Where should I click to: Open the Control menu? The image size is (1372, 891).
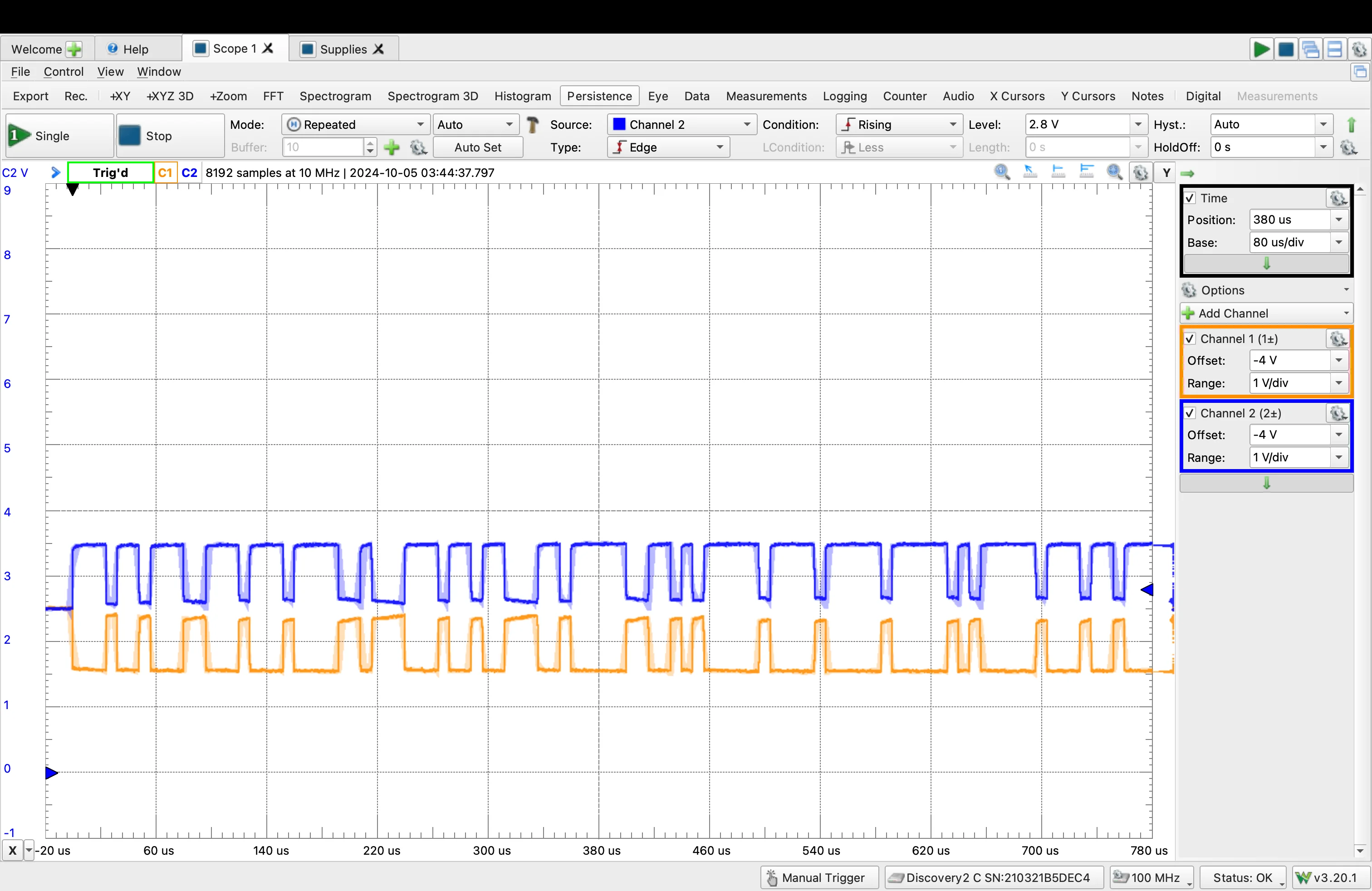click(64, 72)
